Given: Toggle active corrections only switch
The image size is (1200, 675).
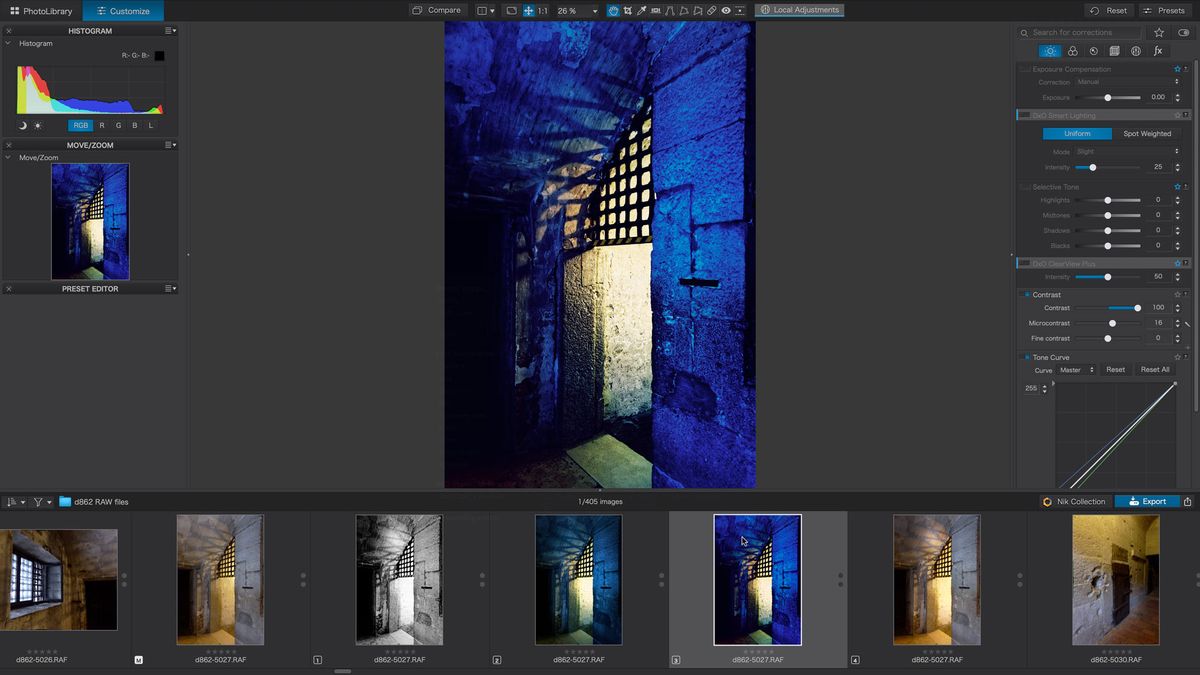Looking at the screenshot, I should pos(1184,32).
